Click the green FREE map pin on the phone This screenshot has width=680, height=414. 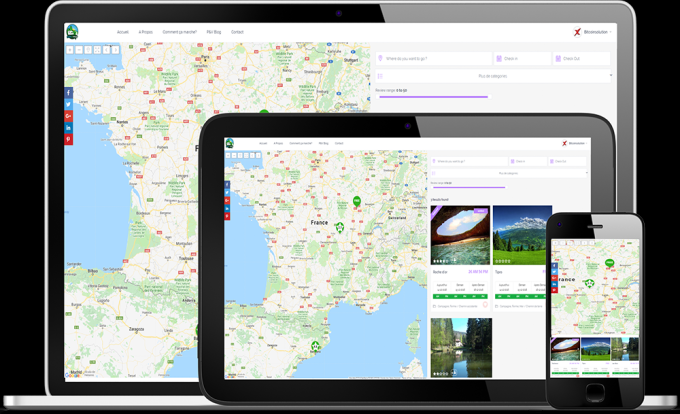pos(609,263)
